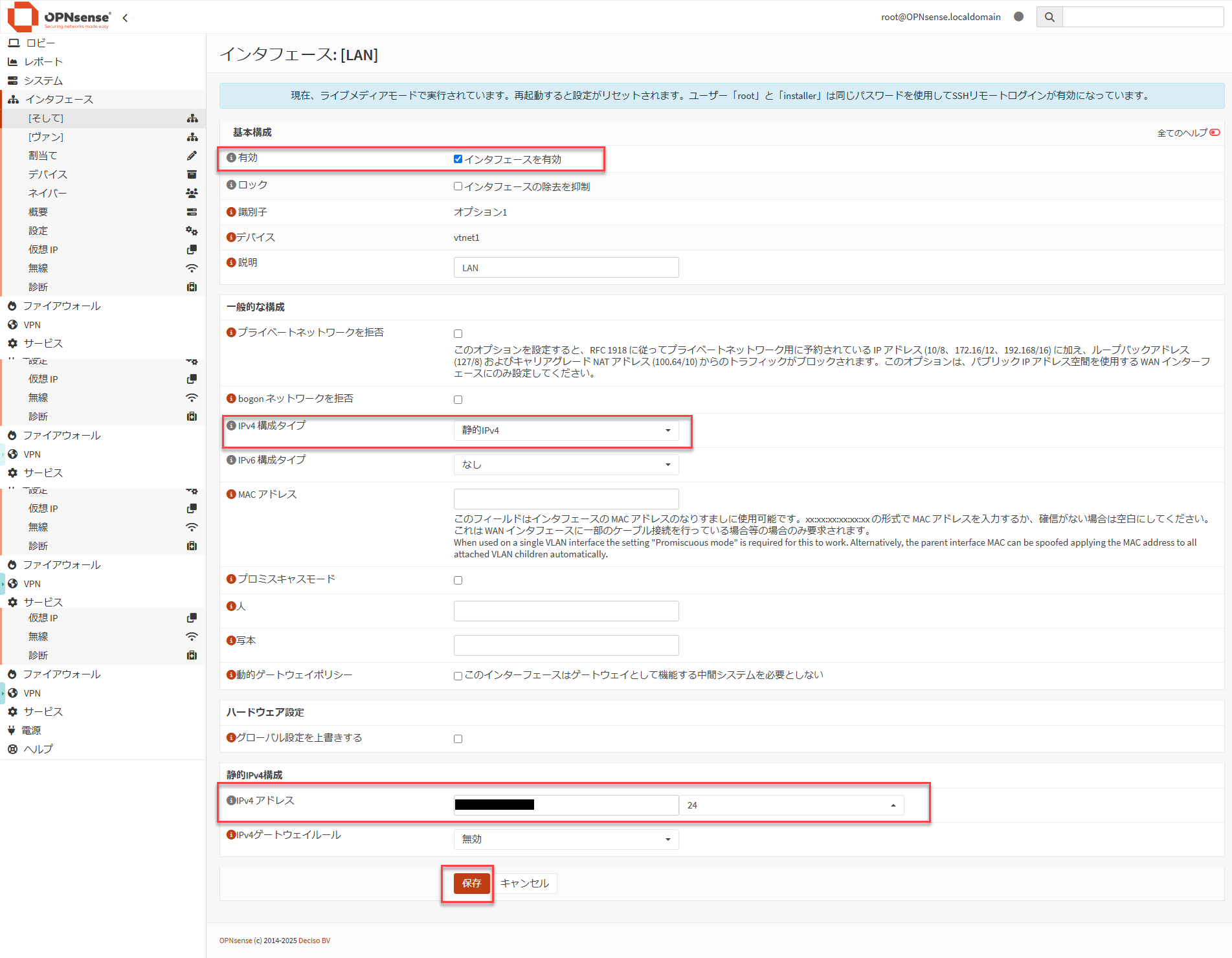1232x958 pixels.
Task: Expand the IPv4ゲートウェイルール dropdown
Action: pos(566,840)
